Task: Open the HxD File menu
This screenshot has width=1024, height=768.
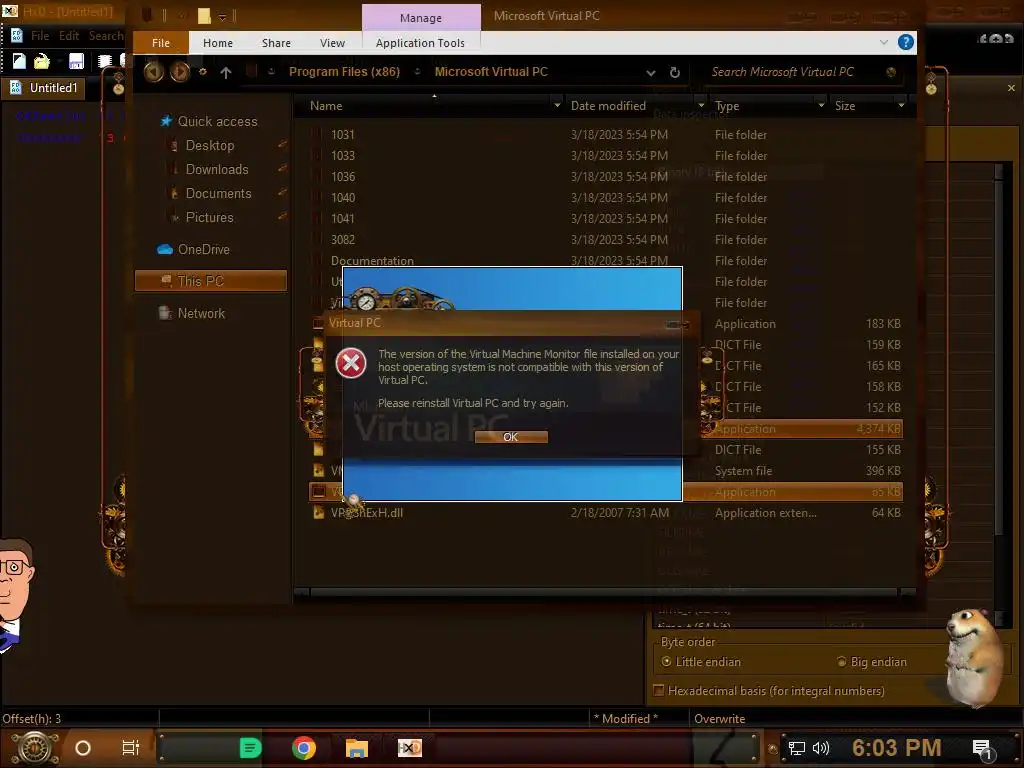Action: [40, 36]
